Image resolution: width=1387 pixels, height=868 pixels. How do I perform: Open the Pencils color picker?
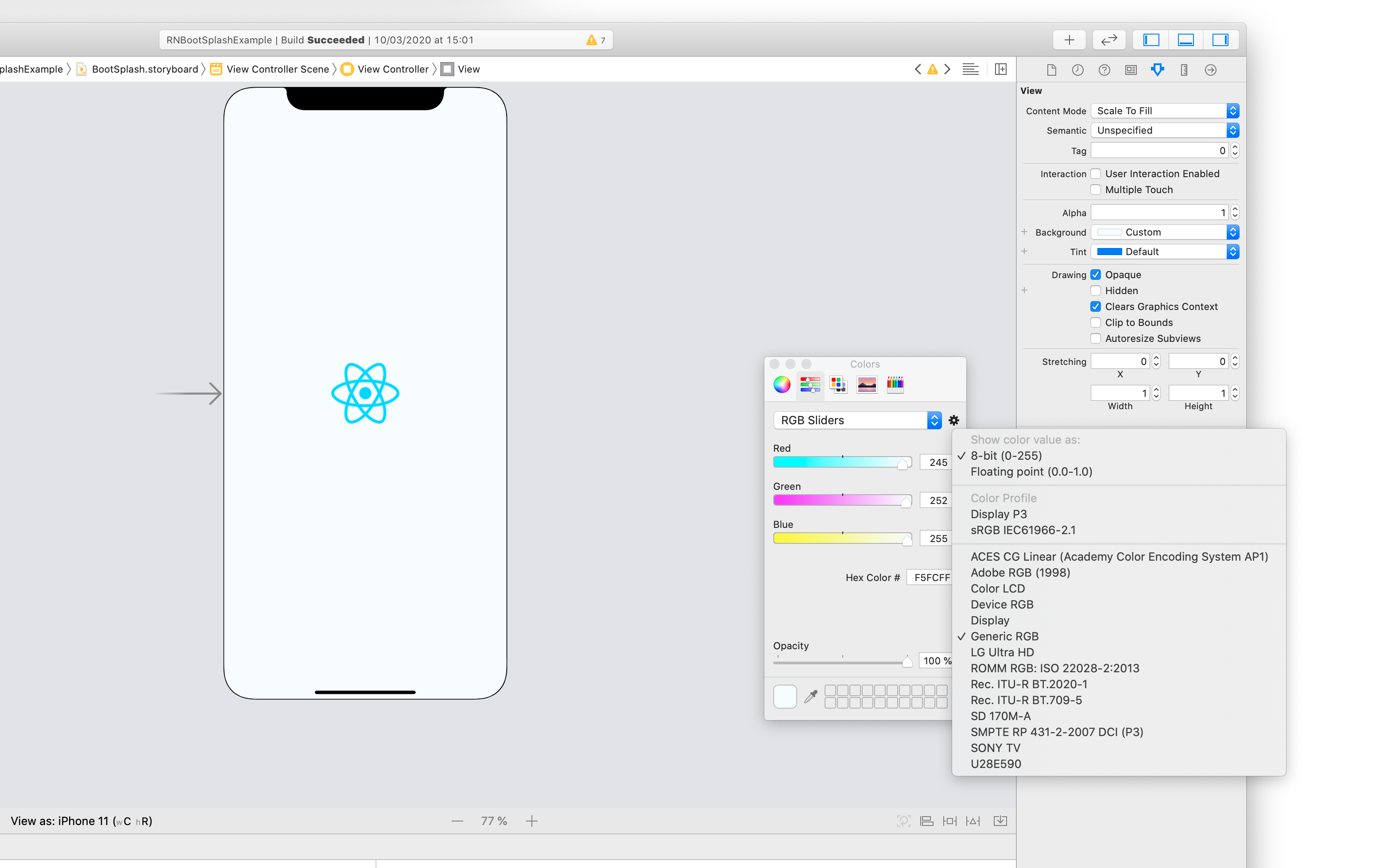coord(895,385)
